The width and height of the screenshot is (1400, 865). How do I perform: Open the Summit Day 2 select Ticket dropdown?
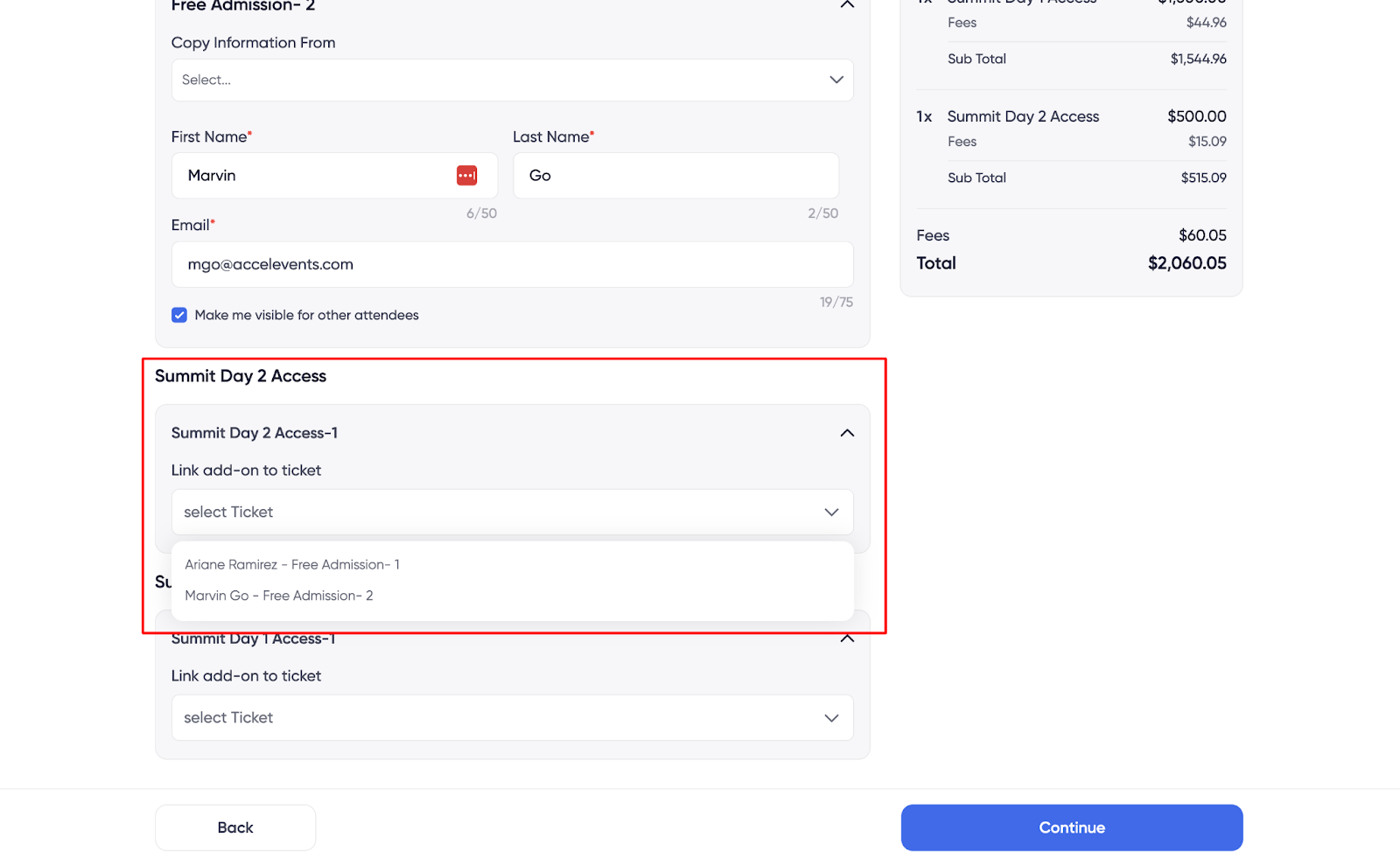click(x=512, y=512)
